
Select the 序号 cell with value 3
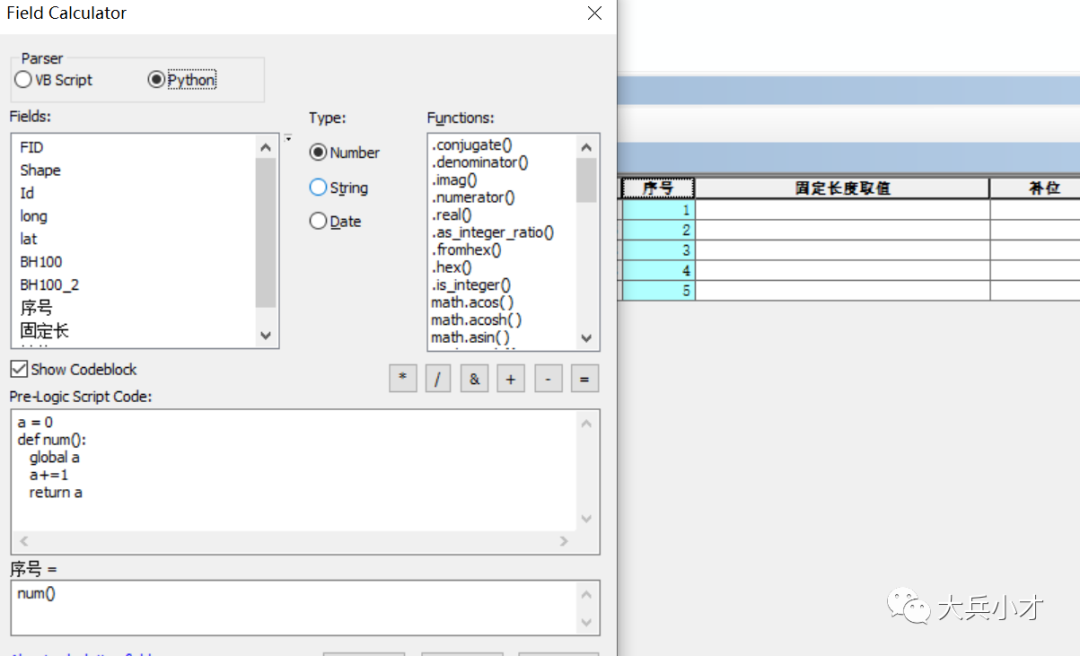[658, 250]
